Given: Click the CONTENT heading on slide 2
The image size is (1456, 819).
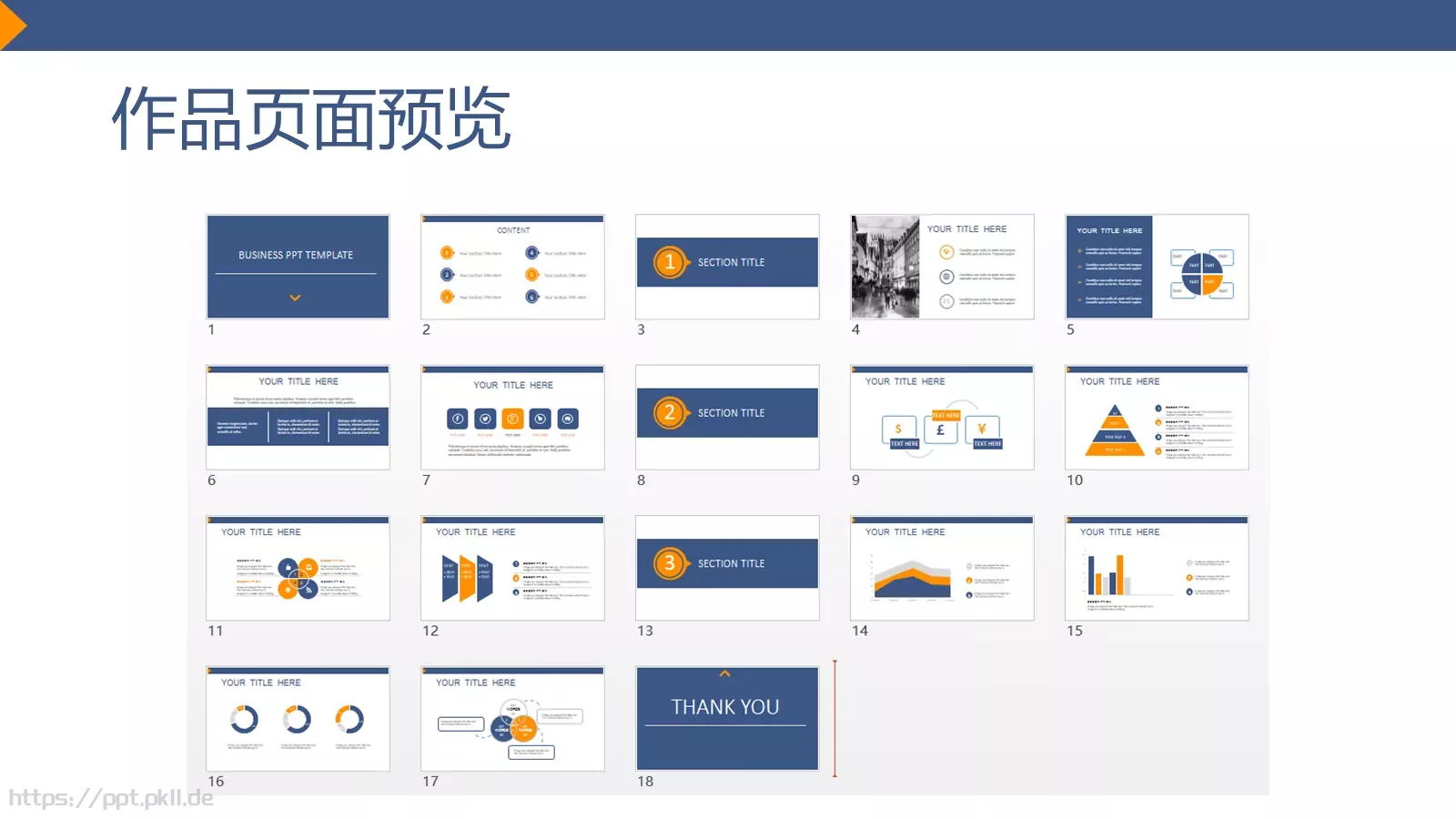Looking at the screenshot, I should 513,230.
